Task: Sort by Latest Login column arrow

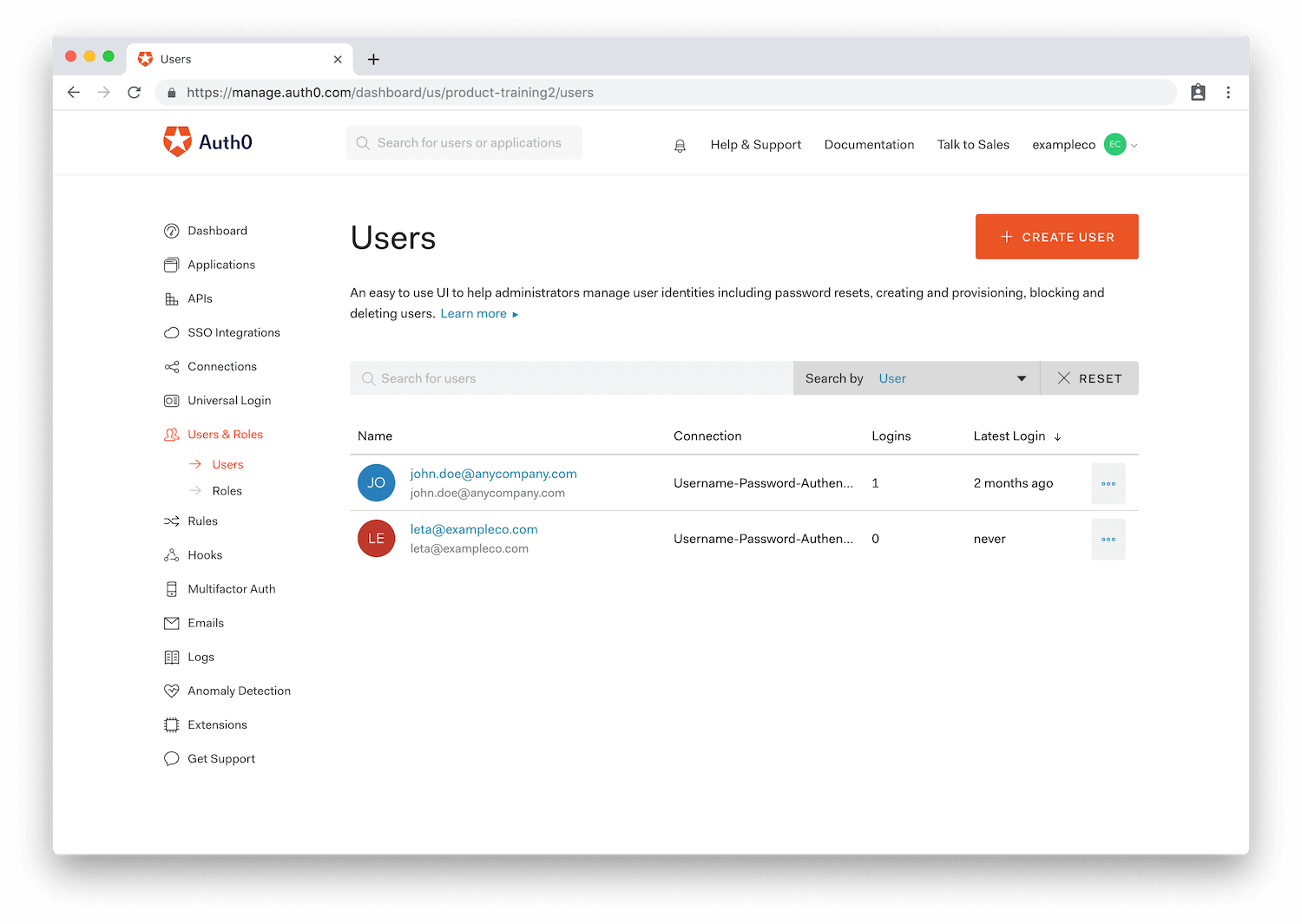Action: [1057, 436]
